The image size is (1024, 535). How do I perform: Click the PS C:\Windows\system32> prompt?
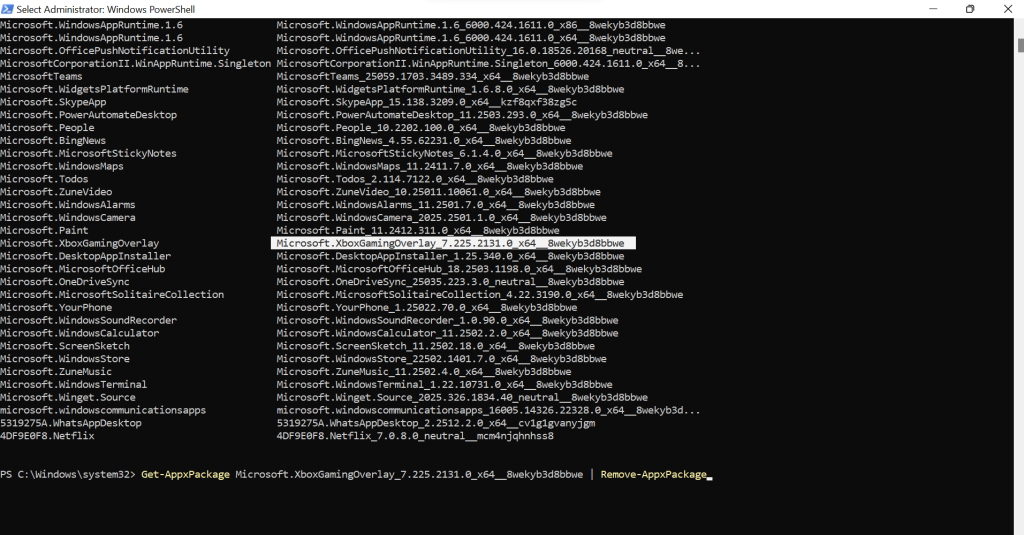pyautogui.click(x=68, y=474)
